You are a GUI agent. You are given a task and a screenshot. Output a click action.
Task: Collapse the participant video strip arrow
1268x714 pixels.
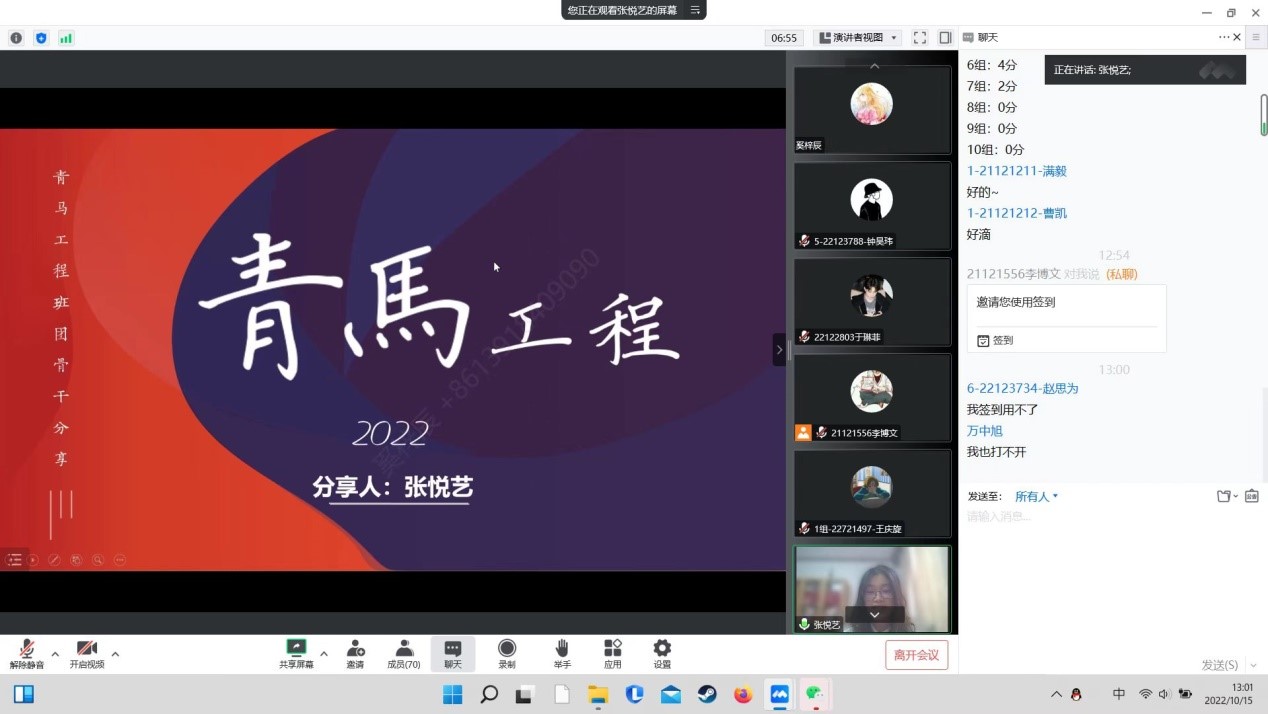coord(779,349)
